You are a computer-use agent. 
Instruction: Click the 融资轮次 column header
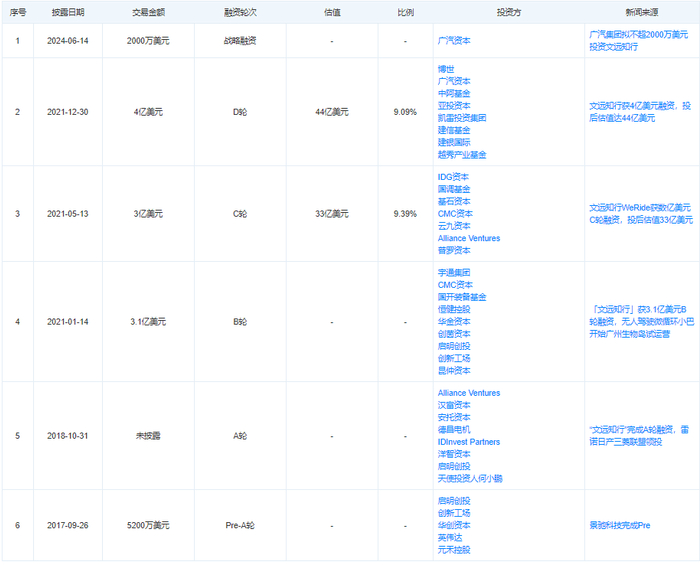240,12
